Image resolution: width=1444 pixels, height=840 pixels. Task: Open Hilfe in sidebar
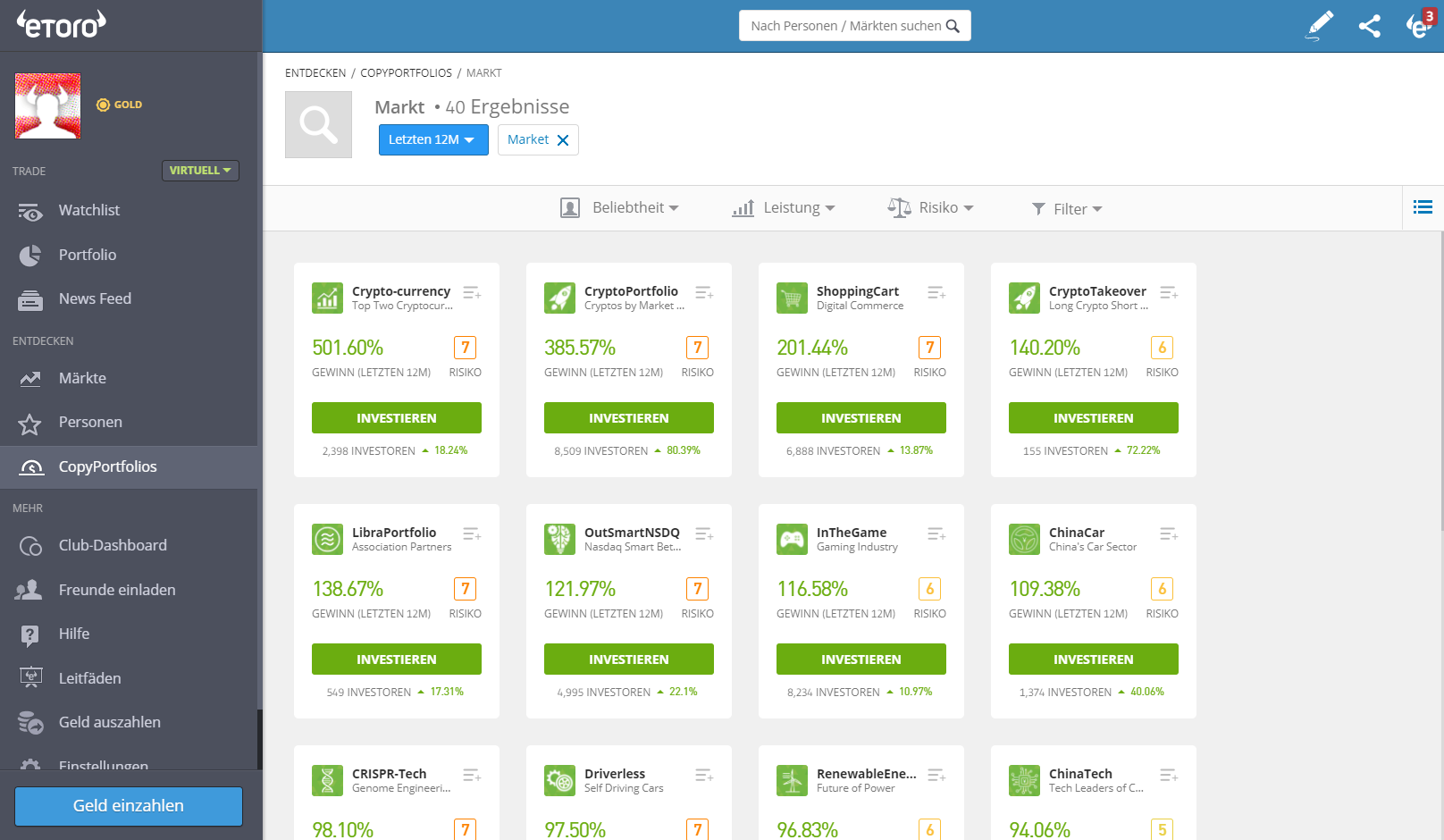(129, 634)
